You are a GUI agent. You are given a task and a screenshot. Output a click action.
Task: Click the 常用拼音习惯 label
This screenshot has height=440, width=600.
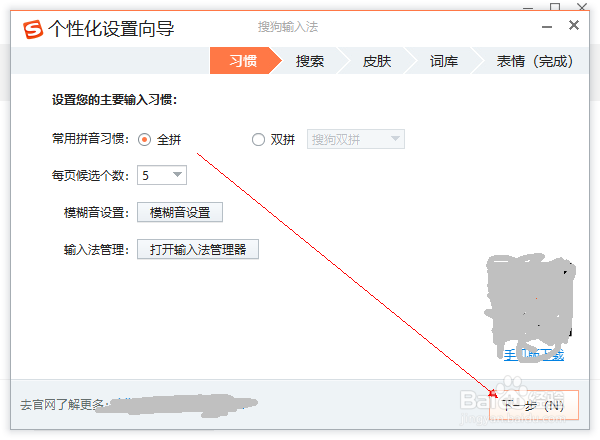click(90, 139)
